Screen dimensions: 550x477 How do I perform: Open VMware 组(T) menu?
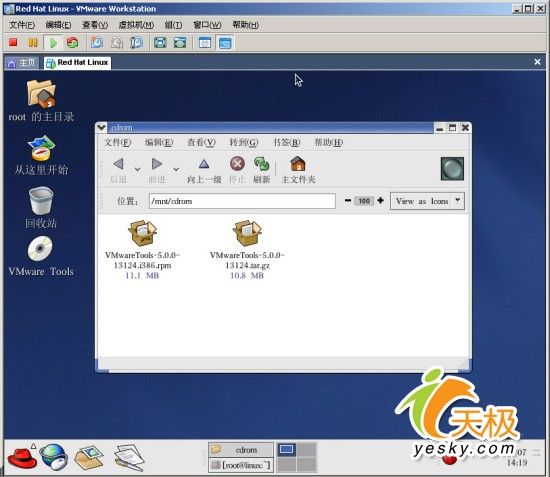click(x=173, y=25)
